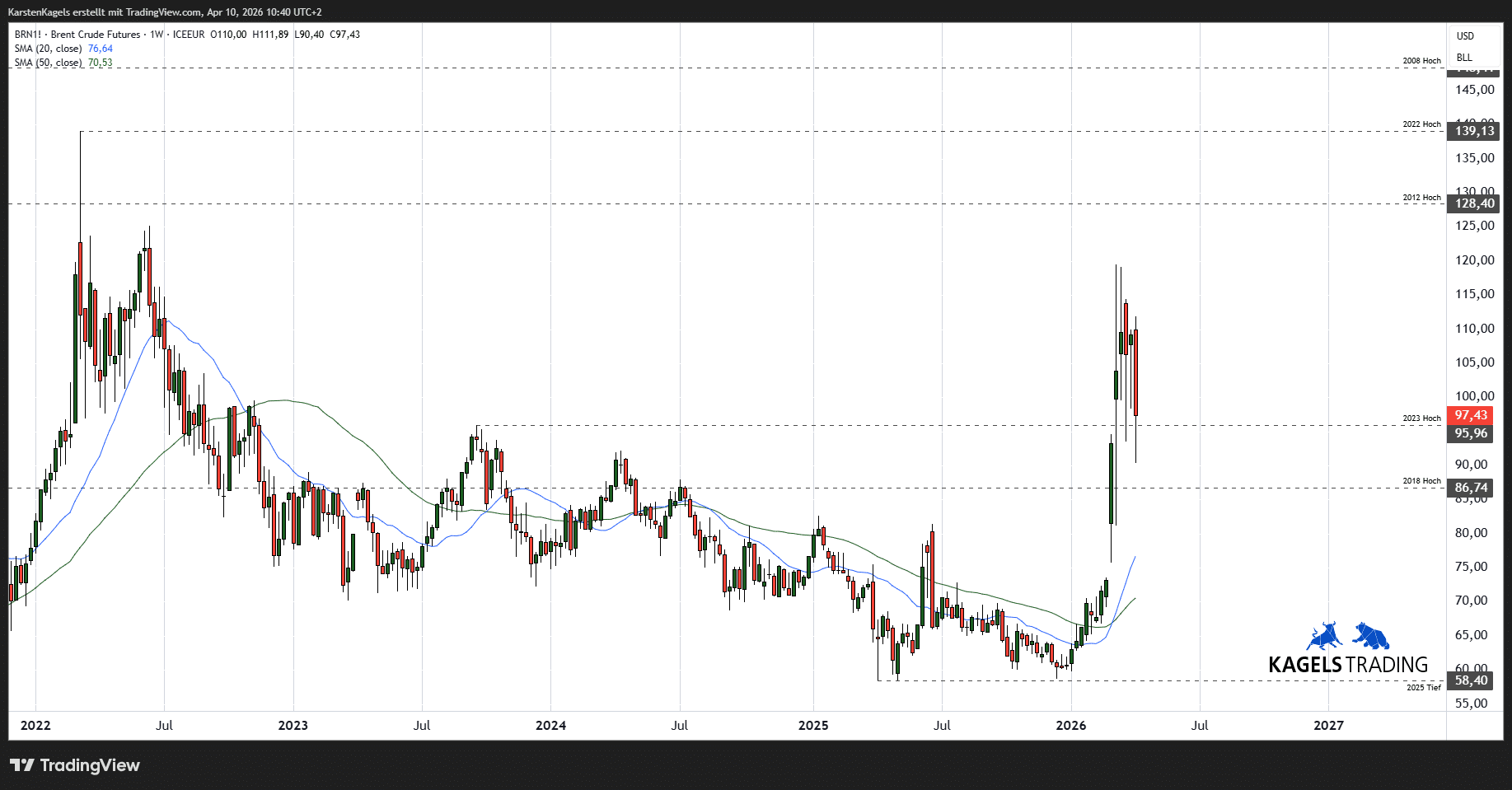
Task: Select the 2023 Hoch line label
Action: pyautogui.click(x=1421, y=418)
